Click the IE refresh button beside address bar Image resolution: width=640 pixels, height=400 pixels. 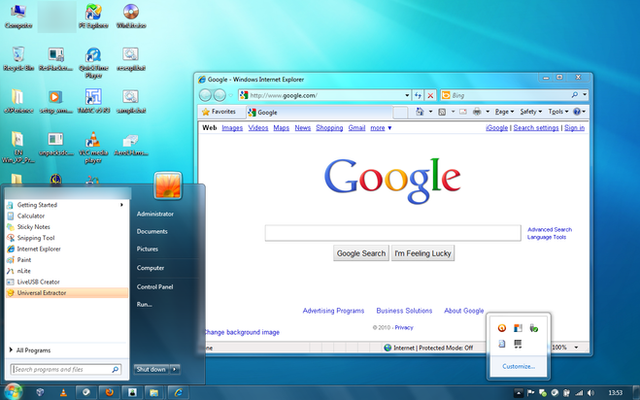click(x=418, y=96)
